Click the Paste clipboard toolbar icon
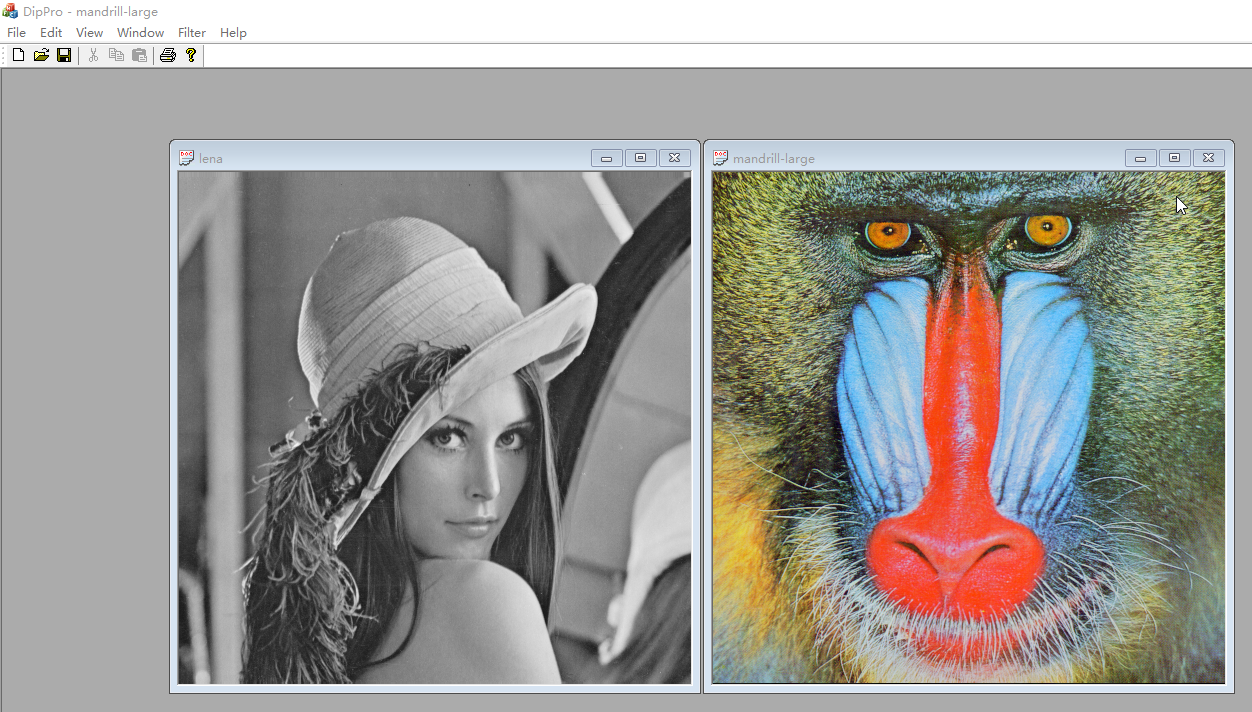This screenshot has height=712, width=1252. (139, 55)
